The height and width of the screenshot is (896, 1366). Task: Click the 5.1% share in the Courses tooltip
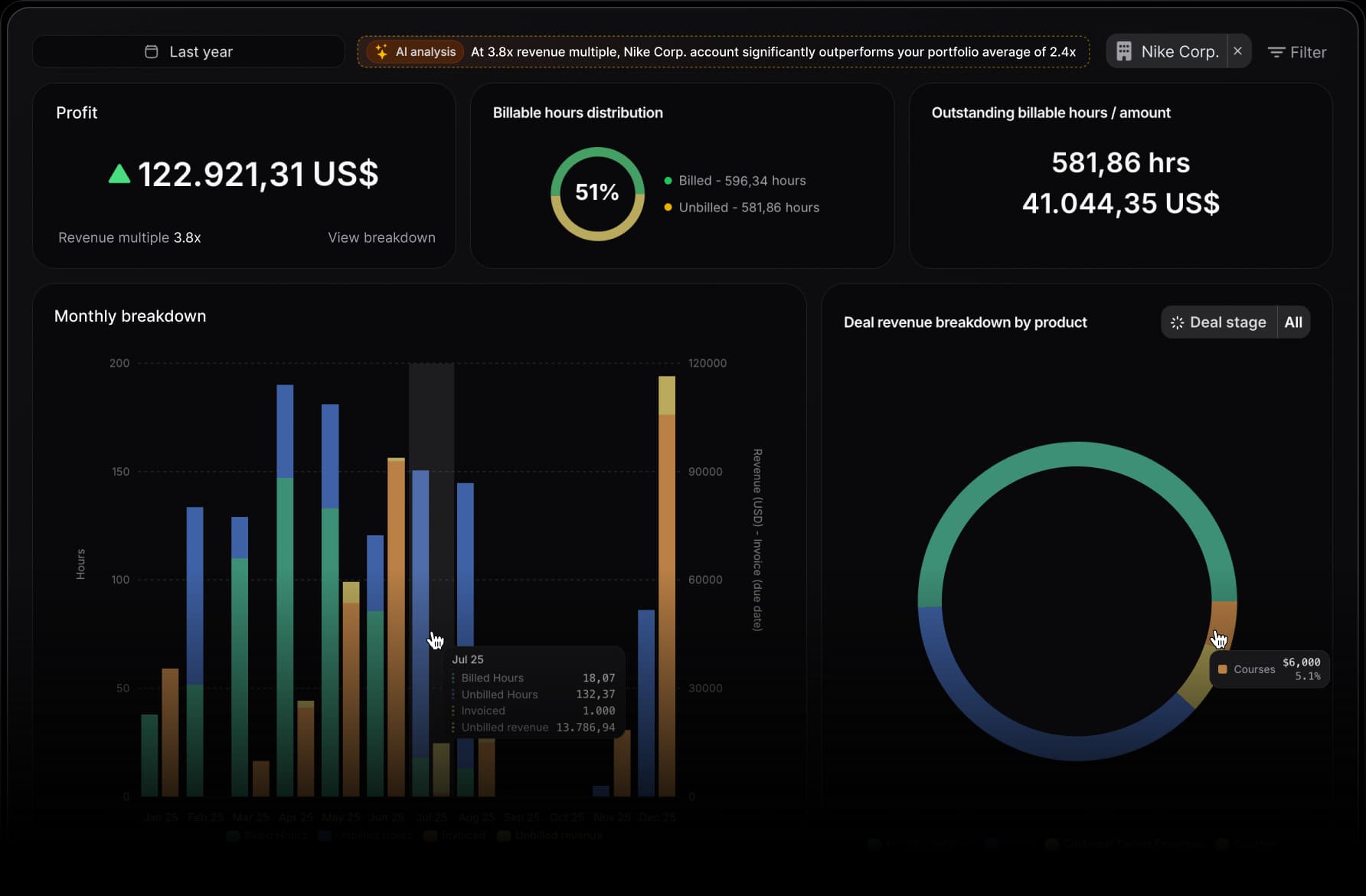tap(1307, 676)
